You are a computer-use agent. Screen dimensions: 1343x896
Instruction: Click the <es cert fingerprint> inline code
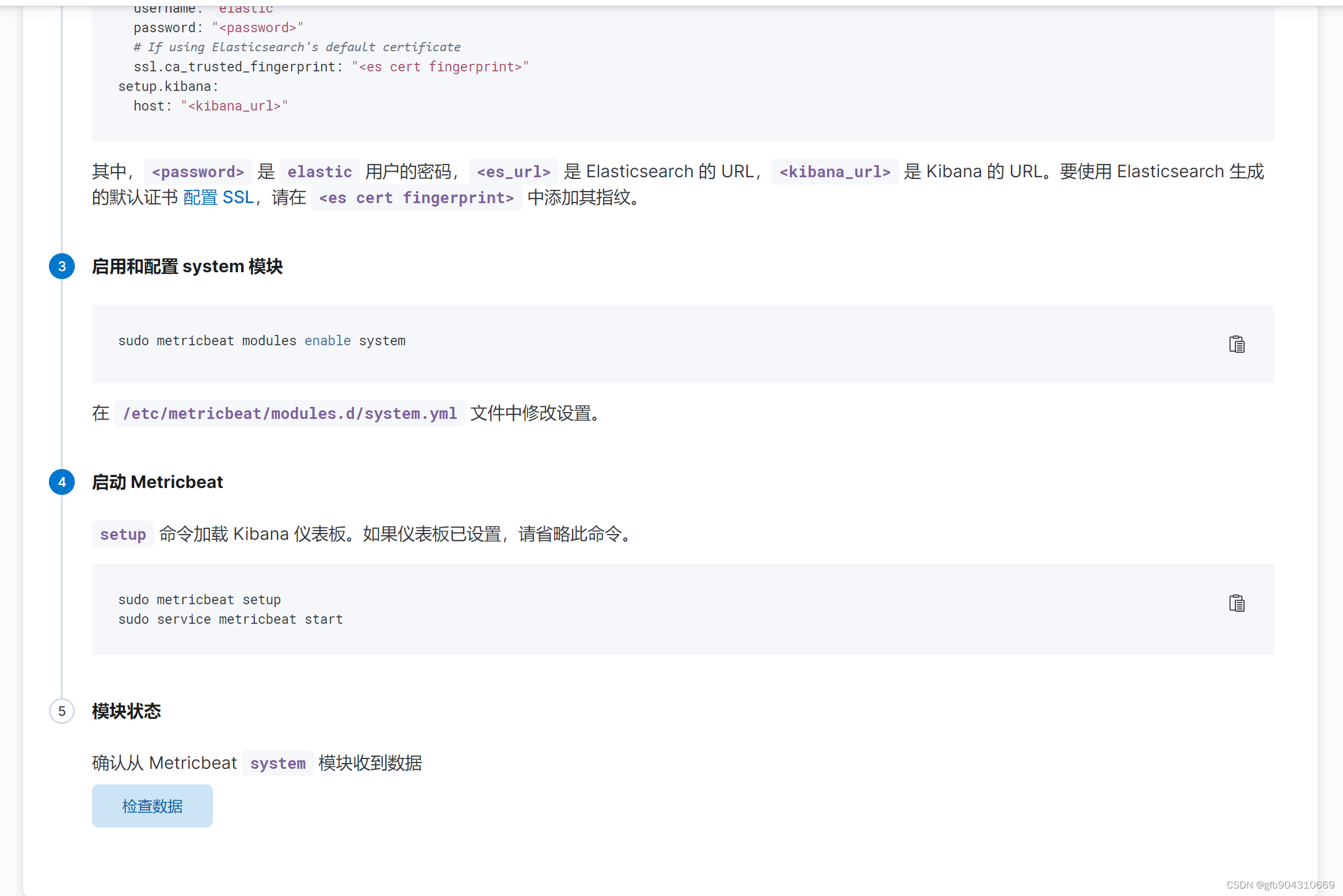416,198
